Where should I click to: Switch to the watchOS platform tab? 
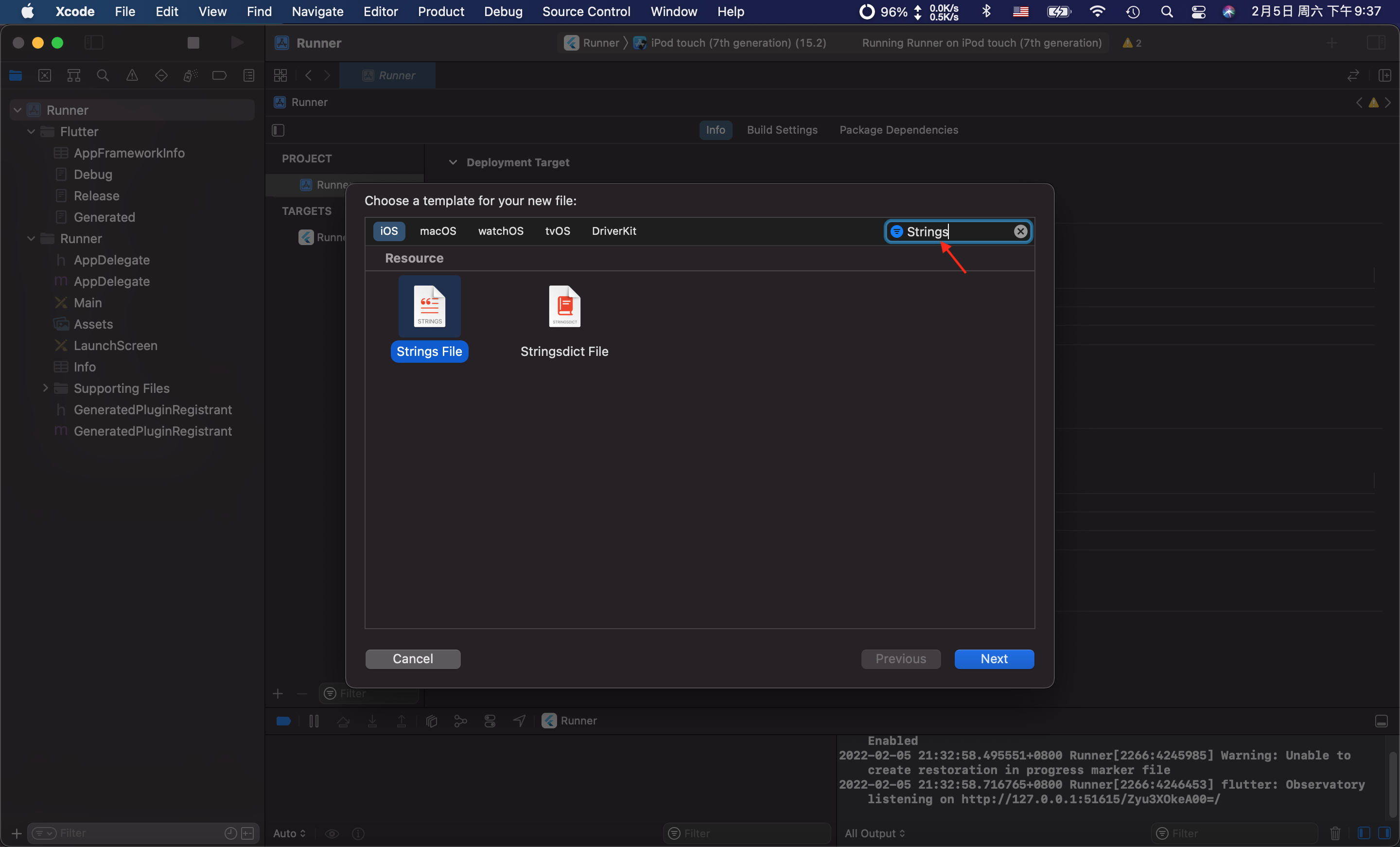pos(501,231)
